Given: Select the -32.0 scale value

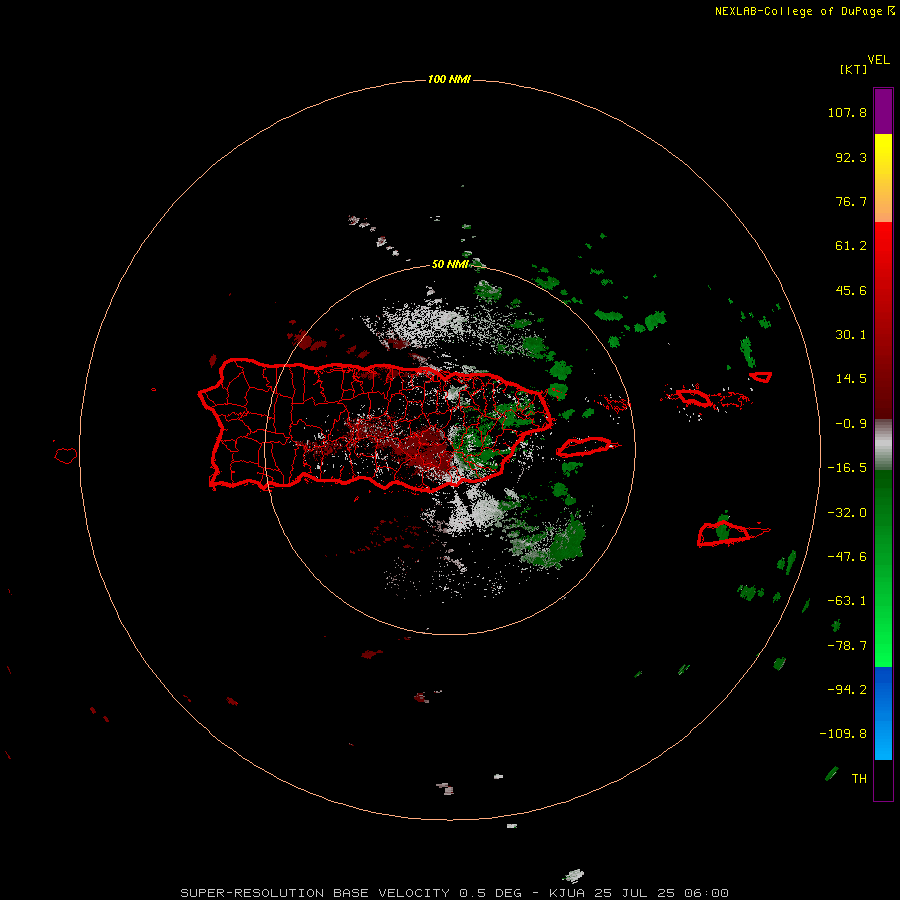Looking at the screenshot, I should 847,513.
